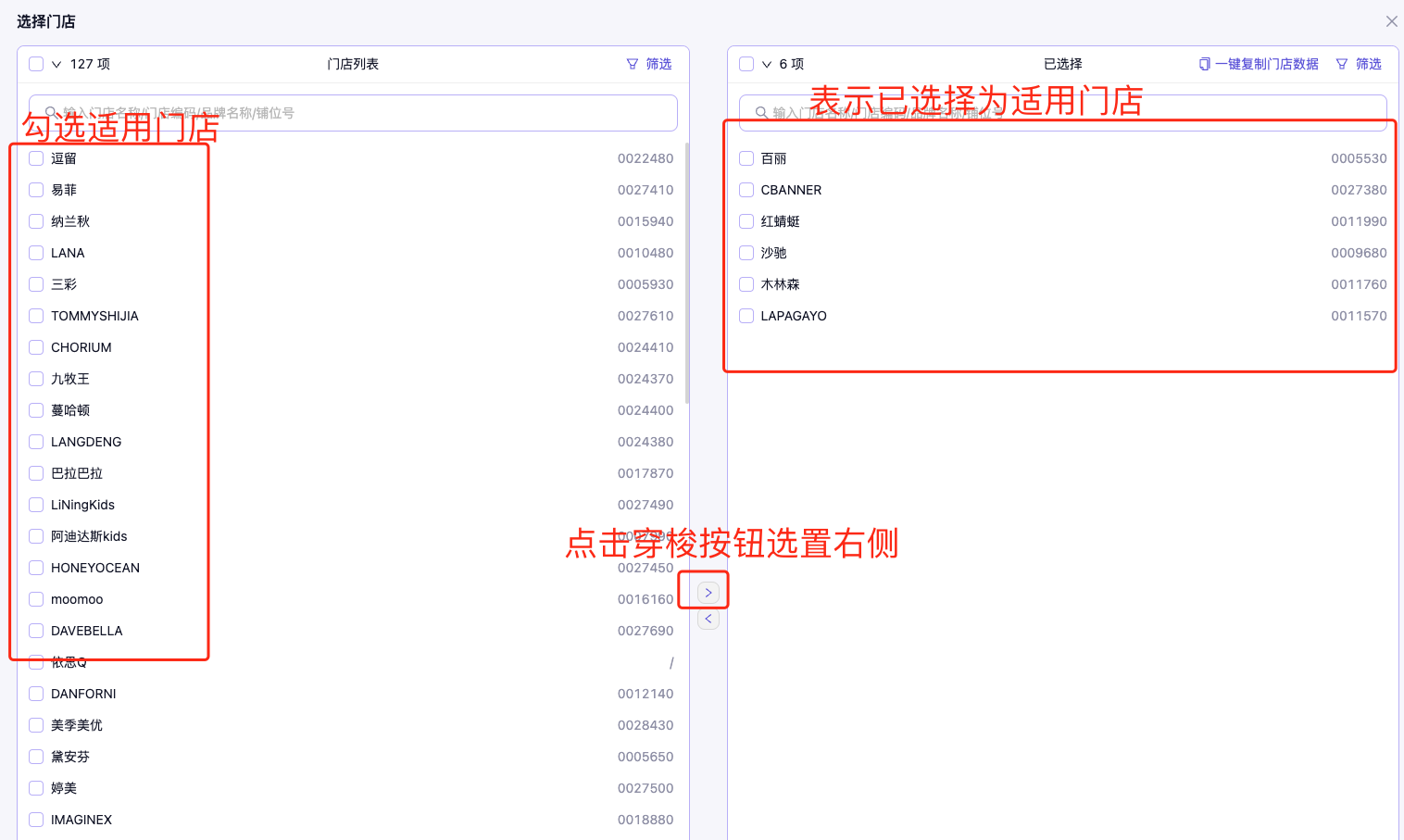Tick the TOMMYSHIJIA store checkbox

tap(36, 316)
